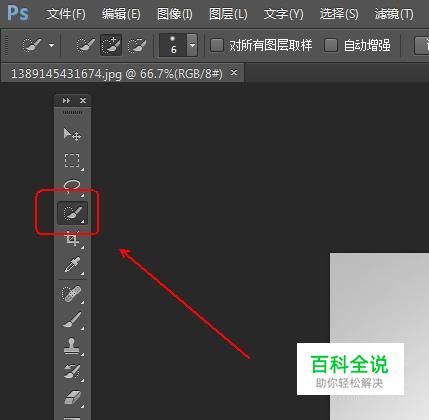This screenshot has width=429, height=420.
Task: Click the brush size preview showing 6
Action: coord(173,45)
